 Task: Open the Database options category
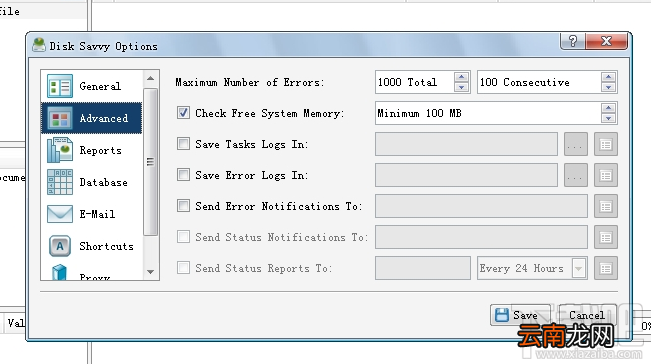[91, 182]
